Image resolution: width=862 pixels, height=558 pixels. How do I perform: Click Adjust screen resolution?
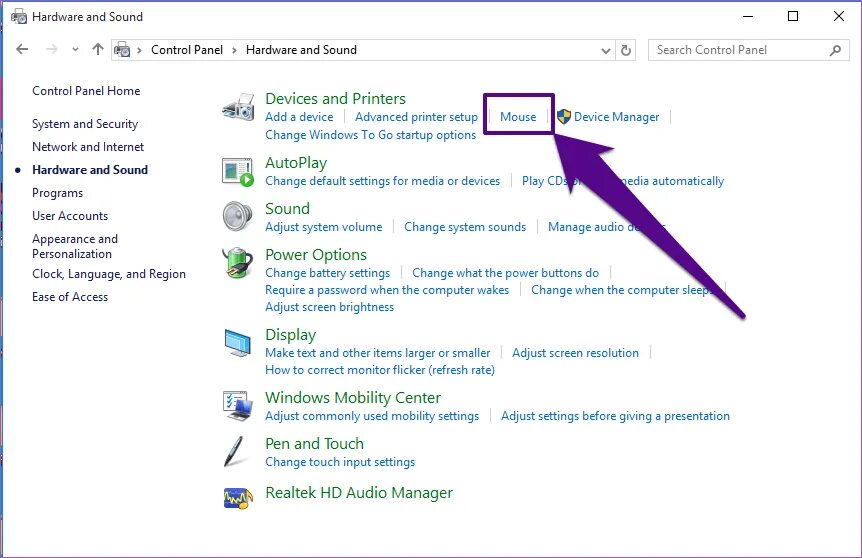pos(575,353)
